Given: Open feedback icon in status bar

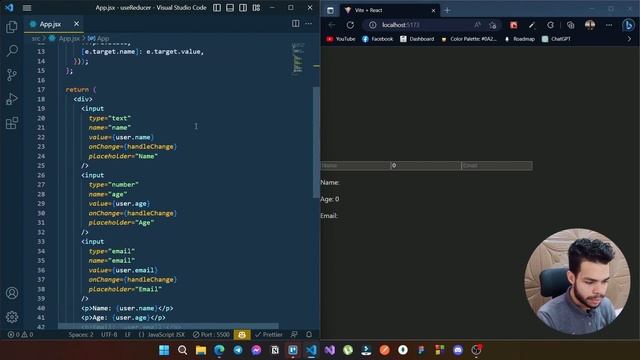Looking at the screenshot, I should [x=294, y=335].
